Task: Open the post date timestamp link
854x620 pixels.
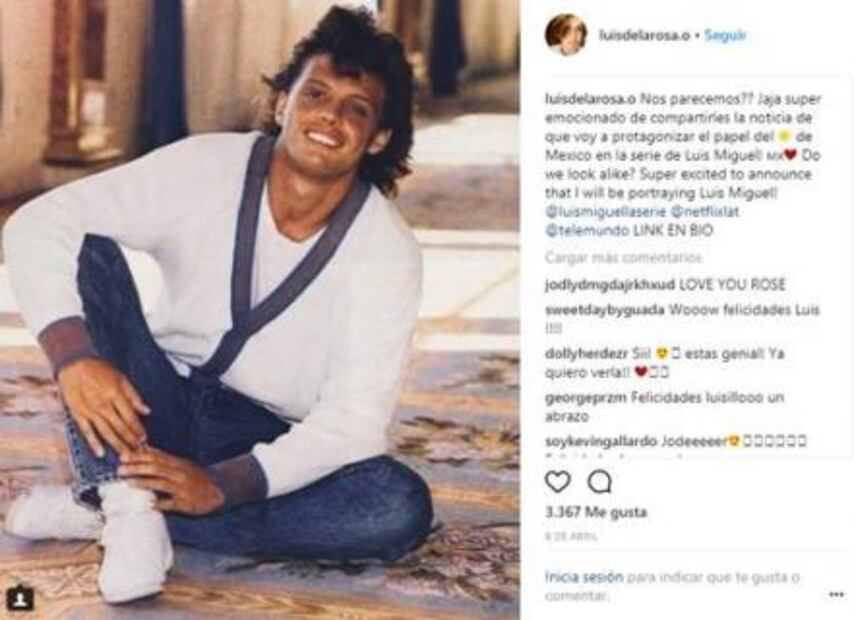Action: [572, 537]
